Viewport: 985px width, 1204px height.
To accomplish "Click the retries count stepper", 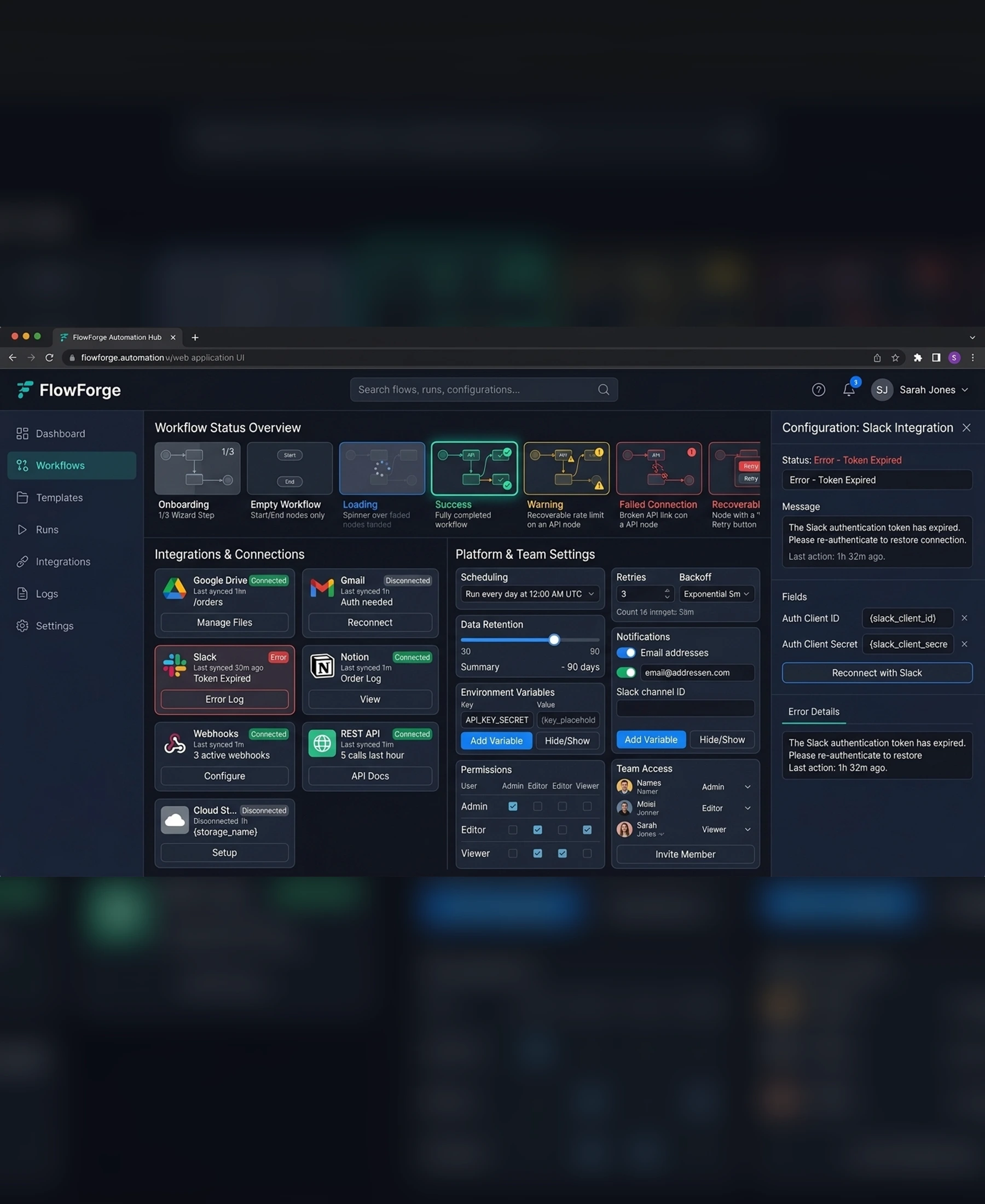I will pos(667,594).
